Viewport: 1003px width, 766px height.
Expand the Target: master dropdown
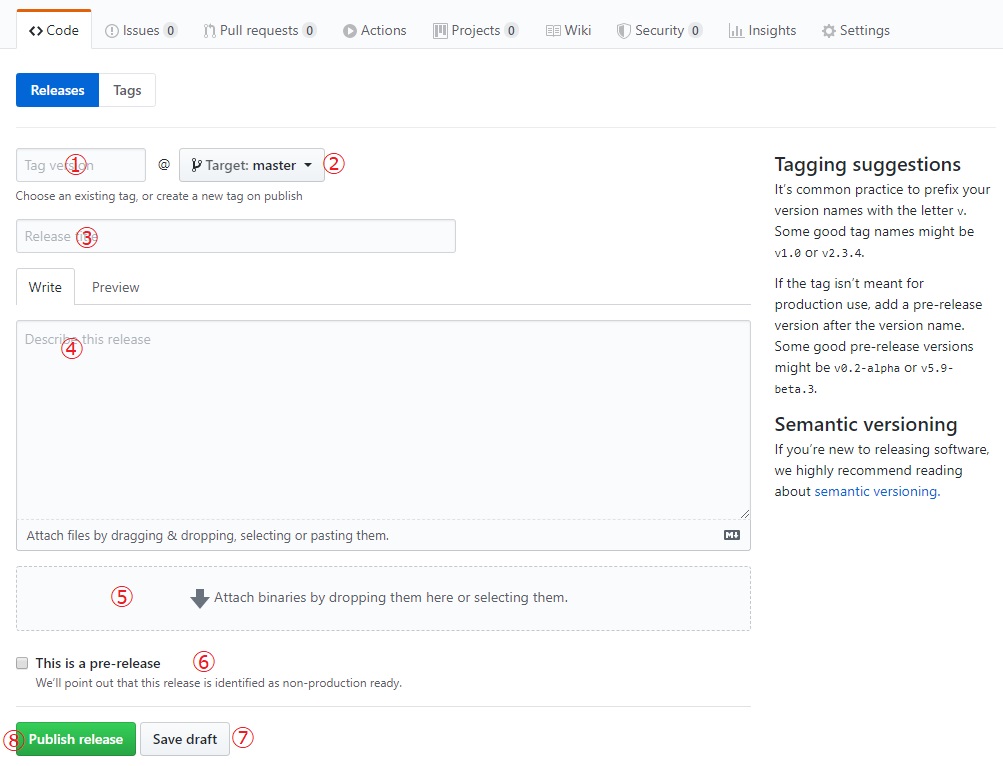point(252,165)
